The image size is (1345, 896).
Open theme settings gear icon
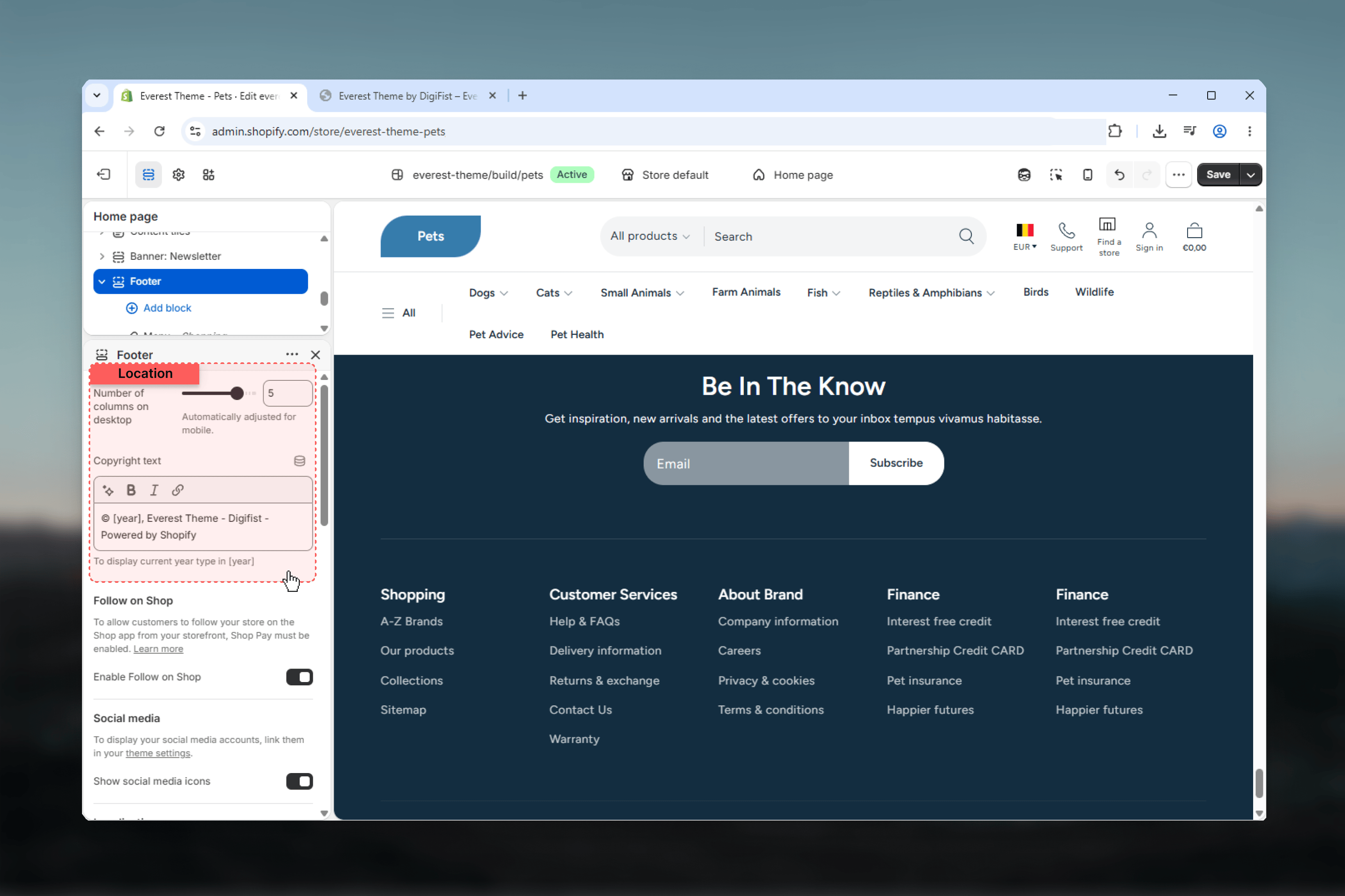pyautogui.click(x=178, y=174)
